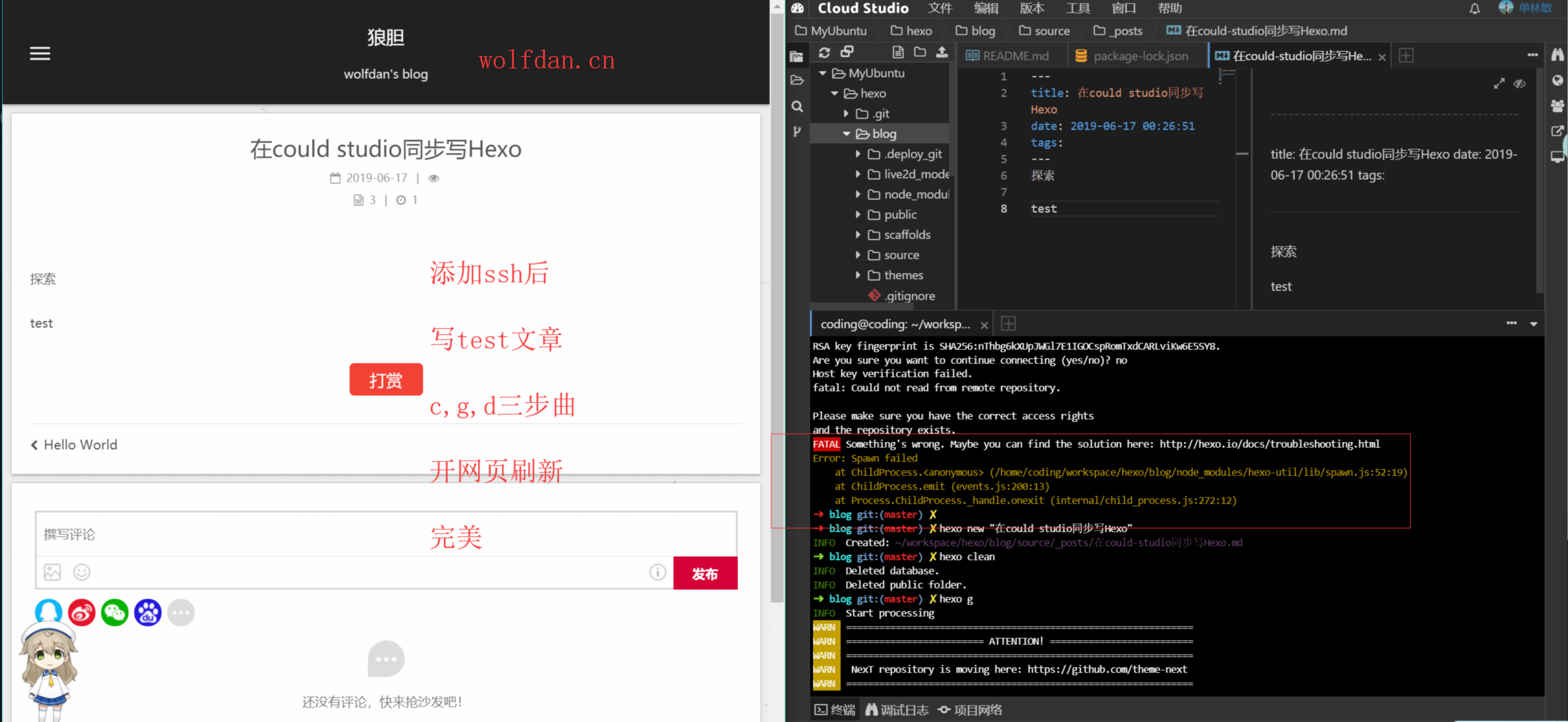
Task: Toggle fullscreen expand in preview pane
Action: click(1499, 83)
